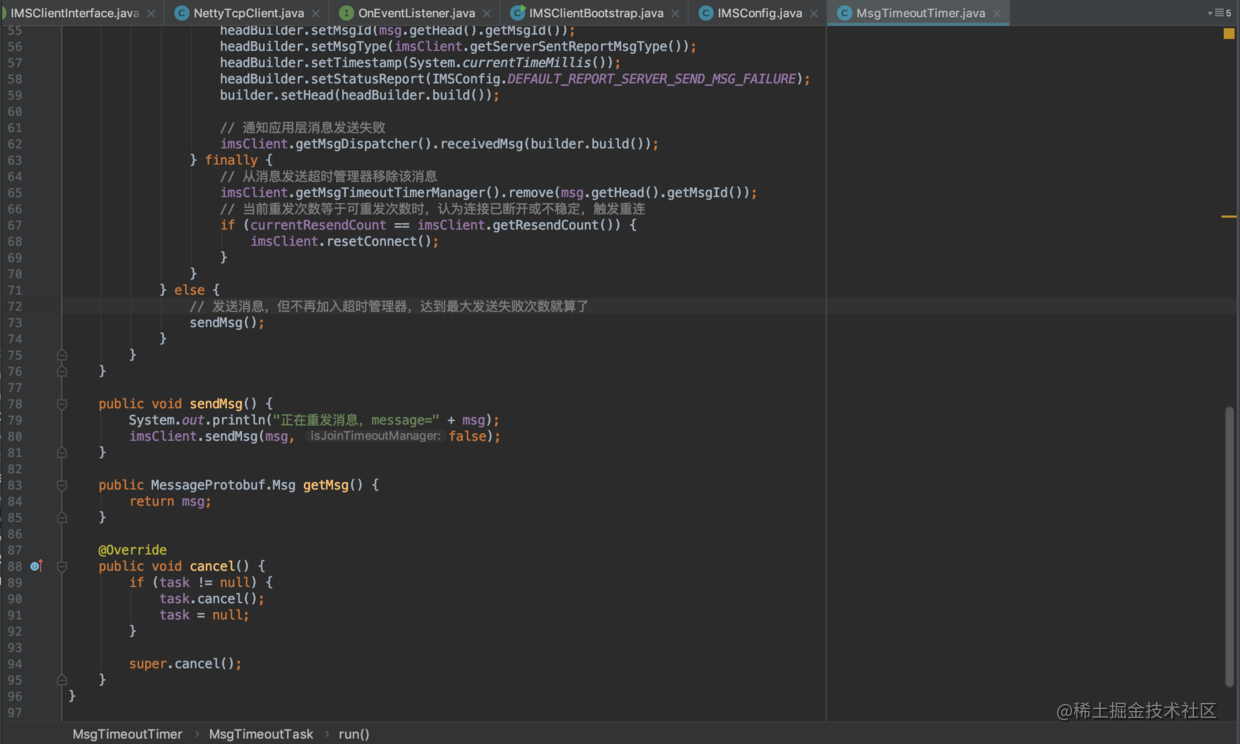Click the fold end marker on line 81
This screenshot has width=1240, height=744.
(x=62, y=453)
